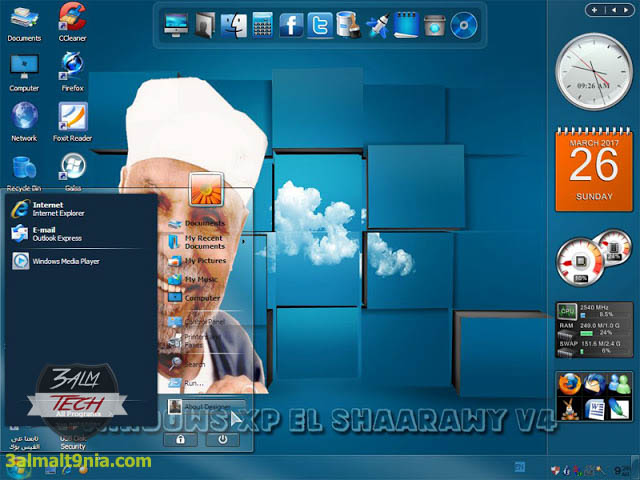Open My Pictures in the Start menu

point(198,260)
